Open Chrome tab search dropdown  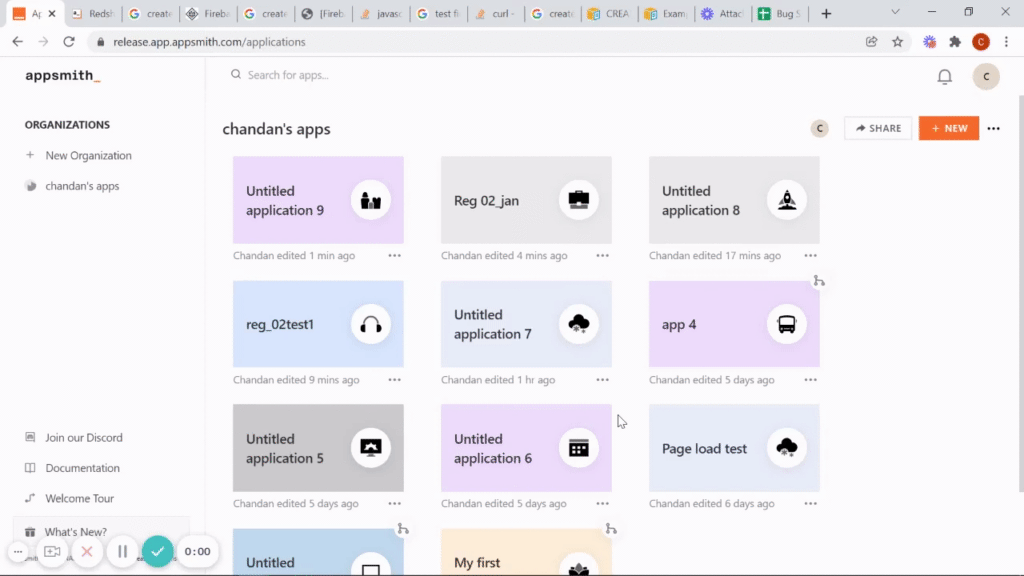(895, 12)
